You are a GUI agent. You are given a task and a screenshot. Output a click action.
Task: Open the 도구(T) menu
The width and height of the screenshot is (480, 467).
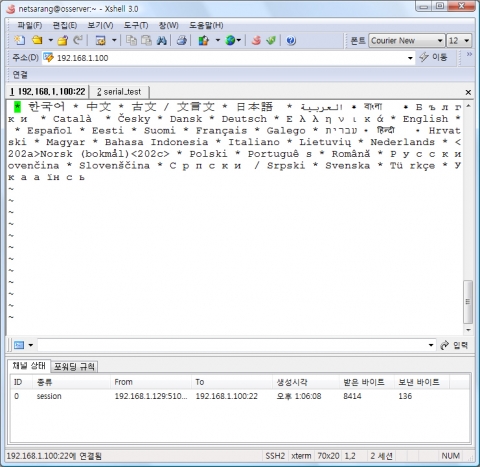pos(136,25)
